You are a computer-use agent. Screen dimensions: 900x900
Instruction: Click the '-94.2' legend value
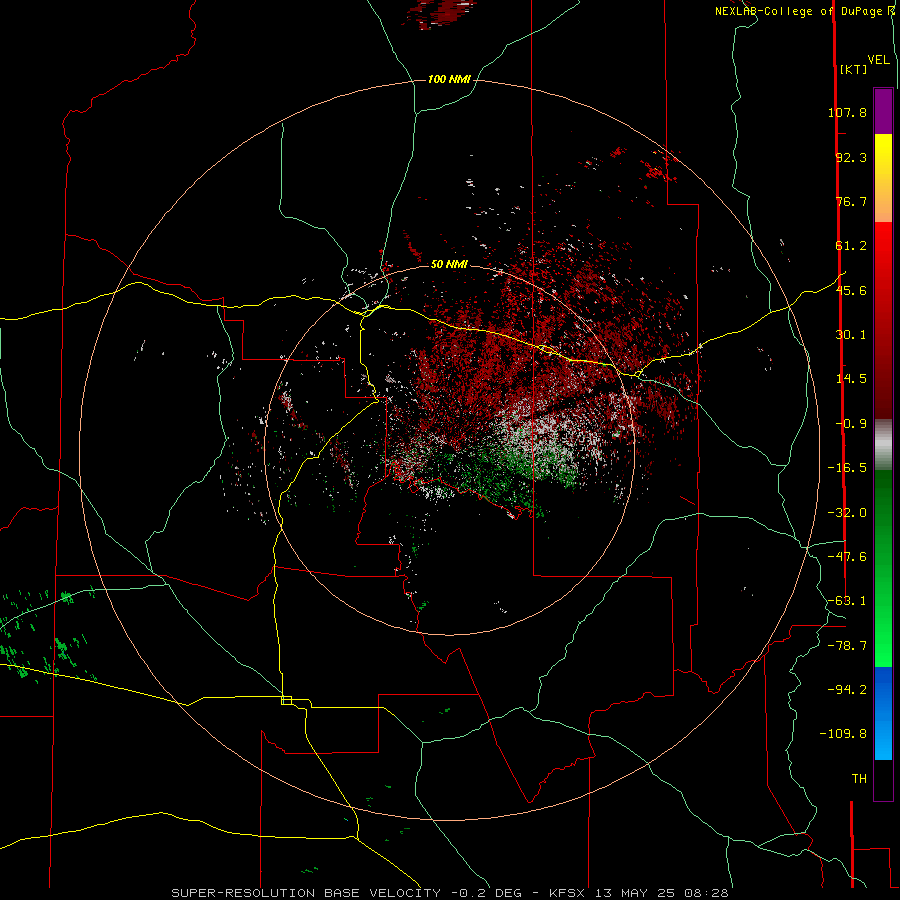click(x=847, y=689)
